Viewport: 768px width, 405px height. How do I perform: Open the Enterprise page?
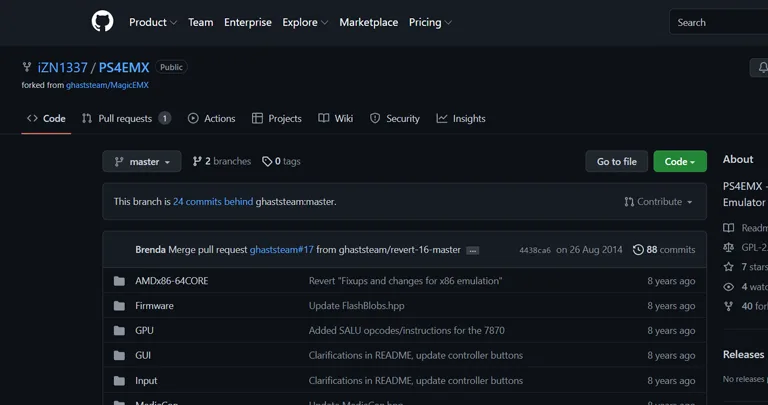pos(248,23)
